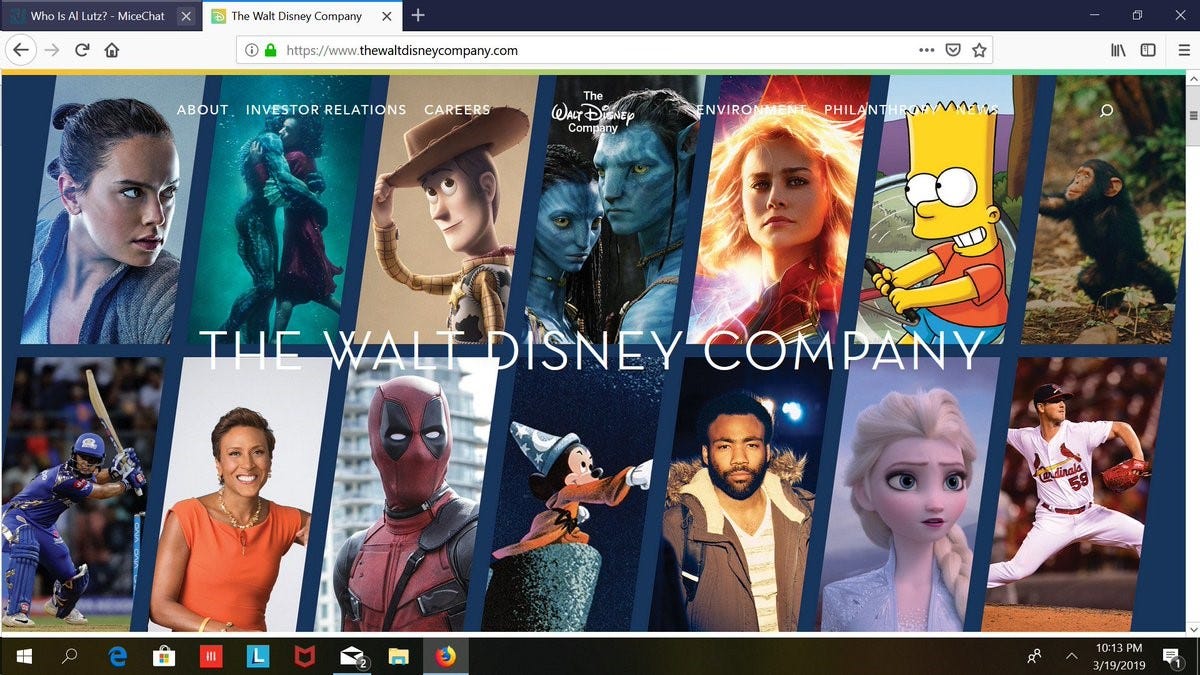Image resolution: width=1200 pixels, height=675 pixels.
Task: Open the Action Center notifications
Action: point(1173,656)
